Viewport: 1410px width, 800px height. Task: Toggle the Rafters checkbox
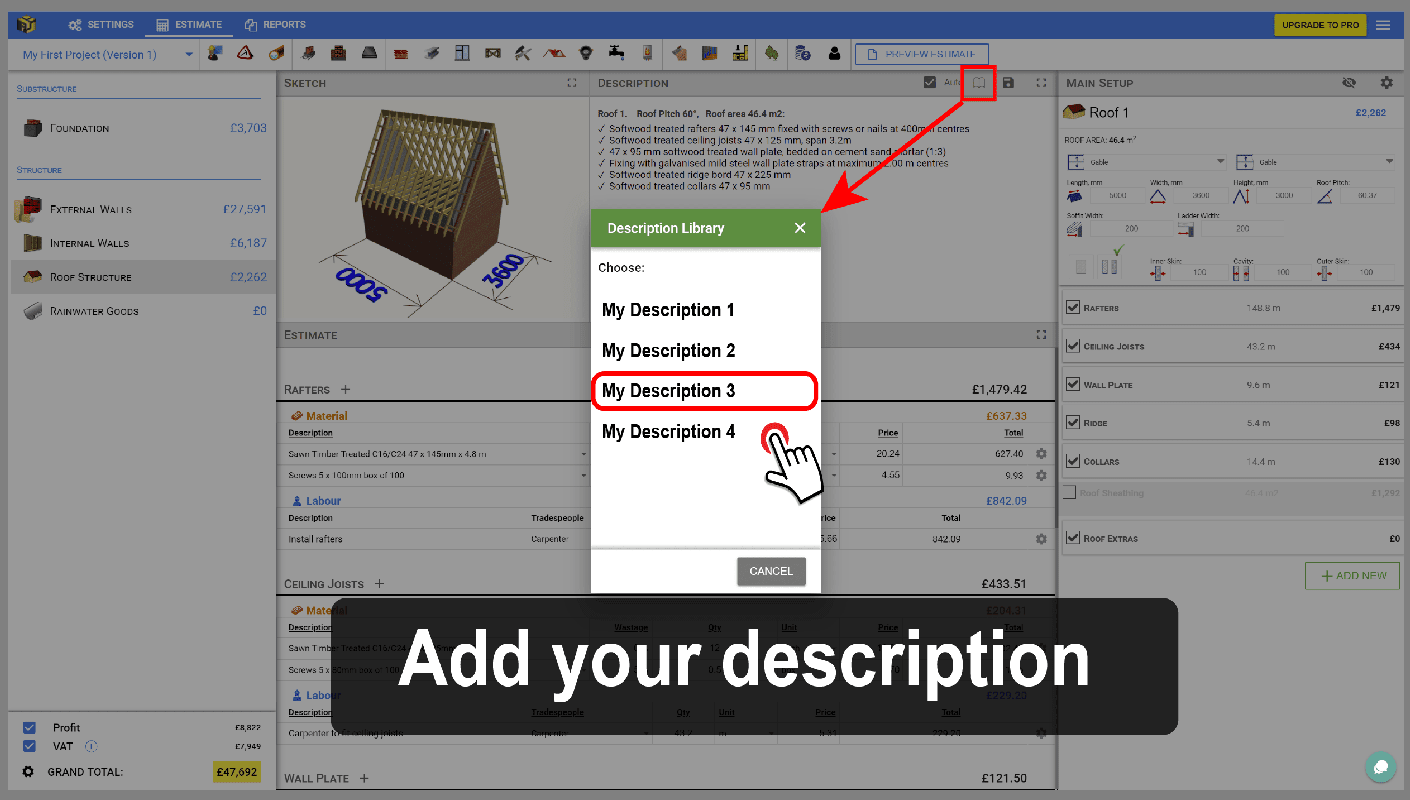[1073, 308]
